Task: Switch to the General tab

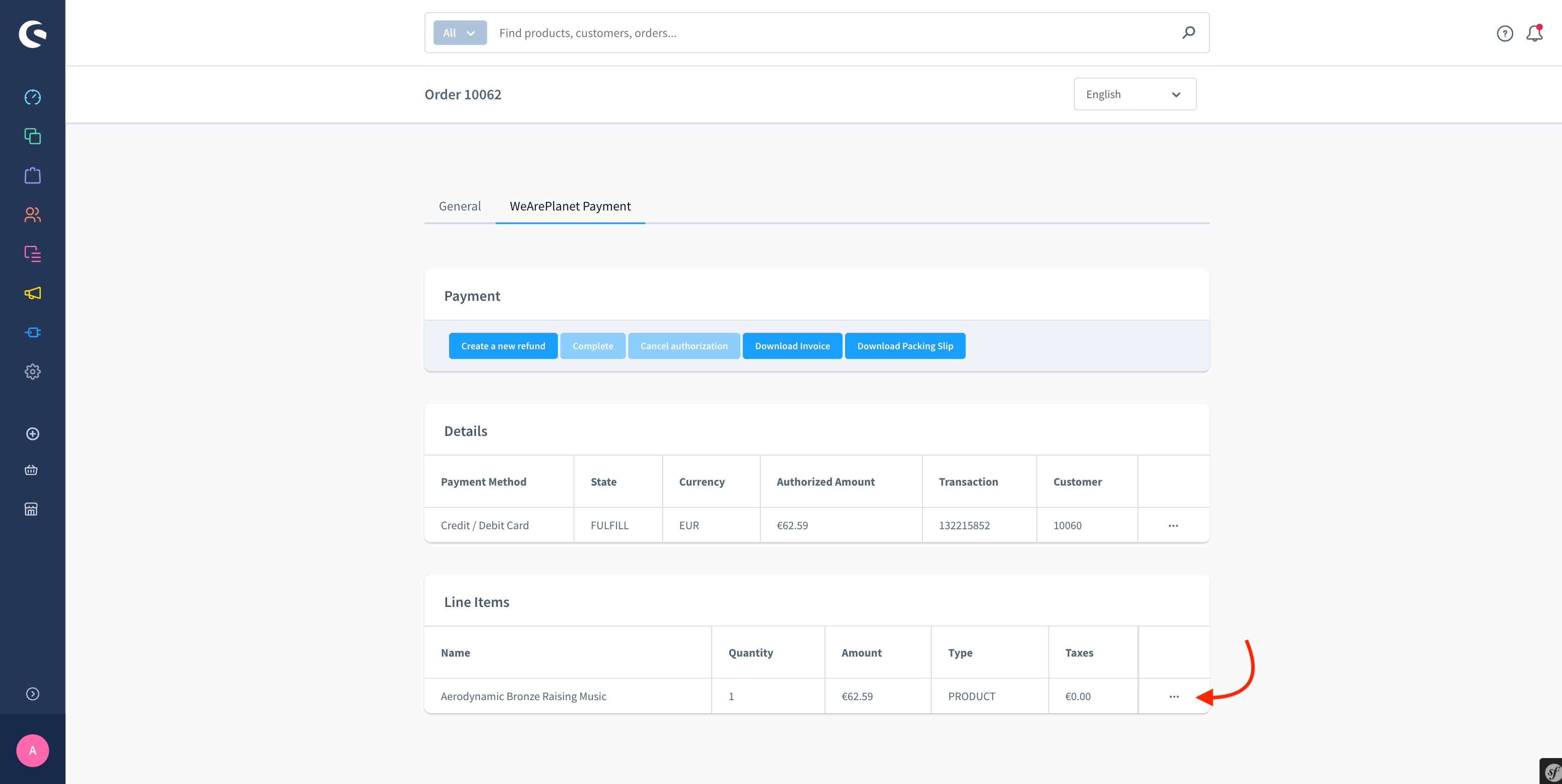Action: (x=460, y=206)
